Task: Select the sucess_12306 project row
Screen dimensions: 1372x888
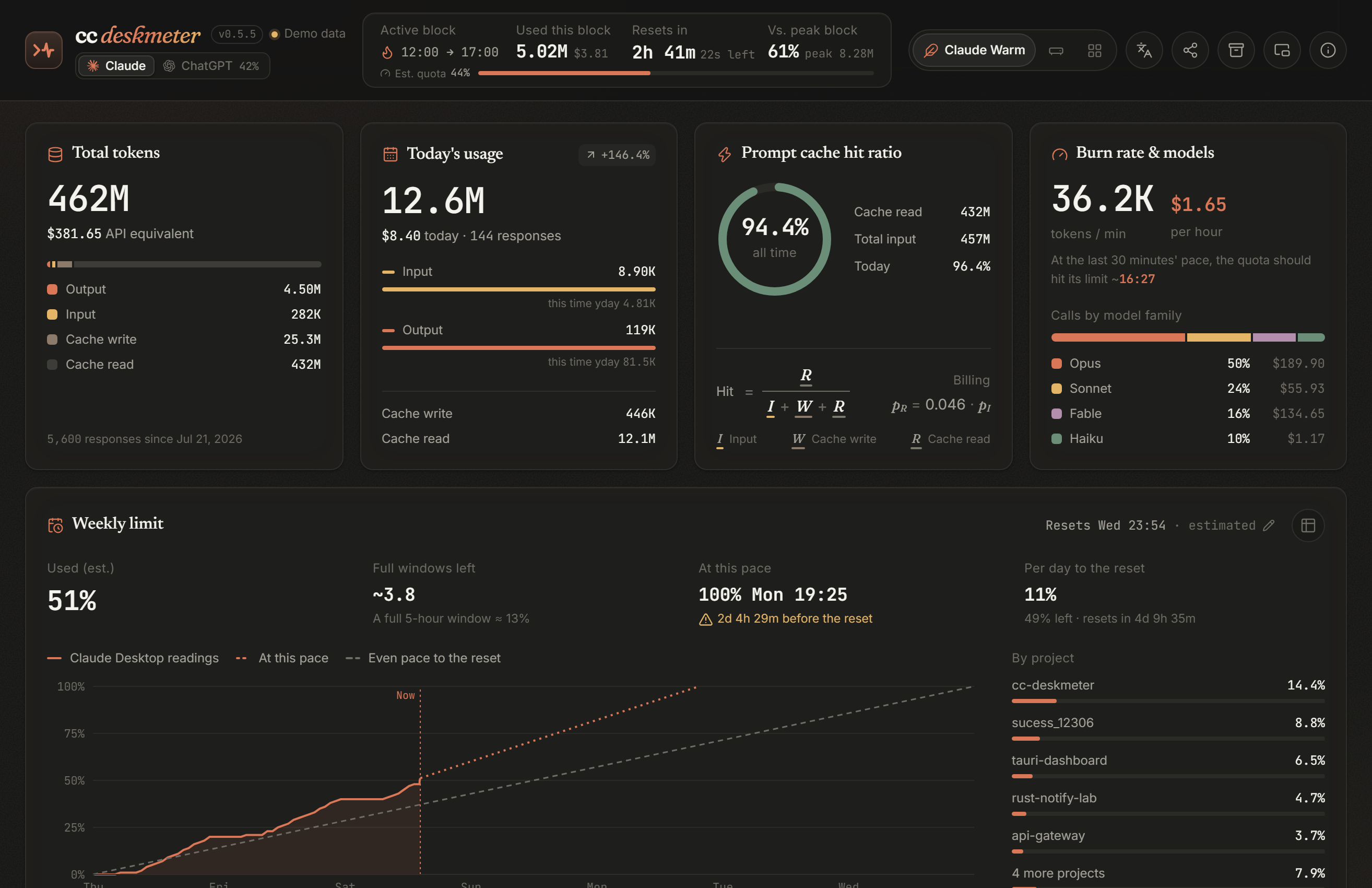Action: pos(1168,728)
